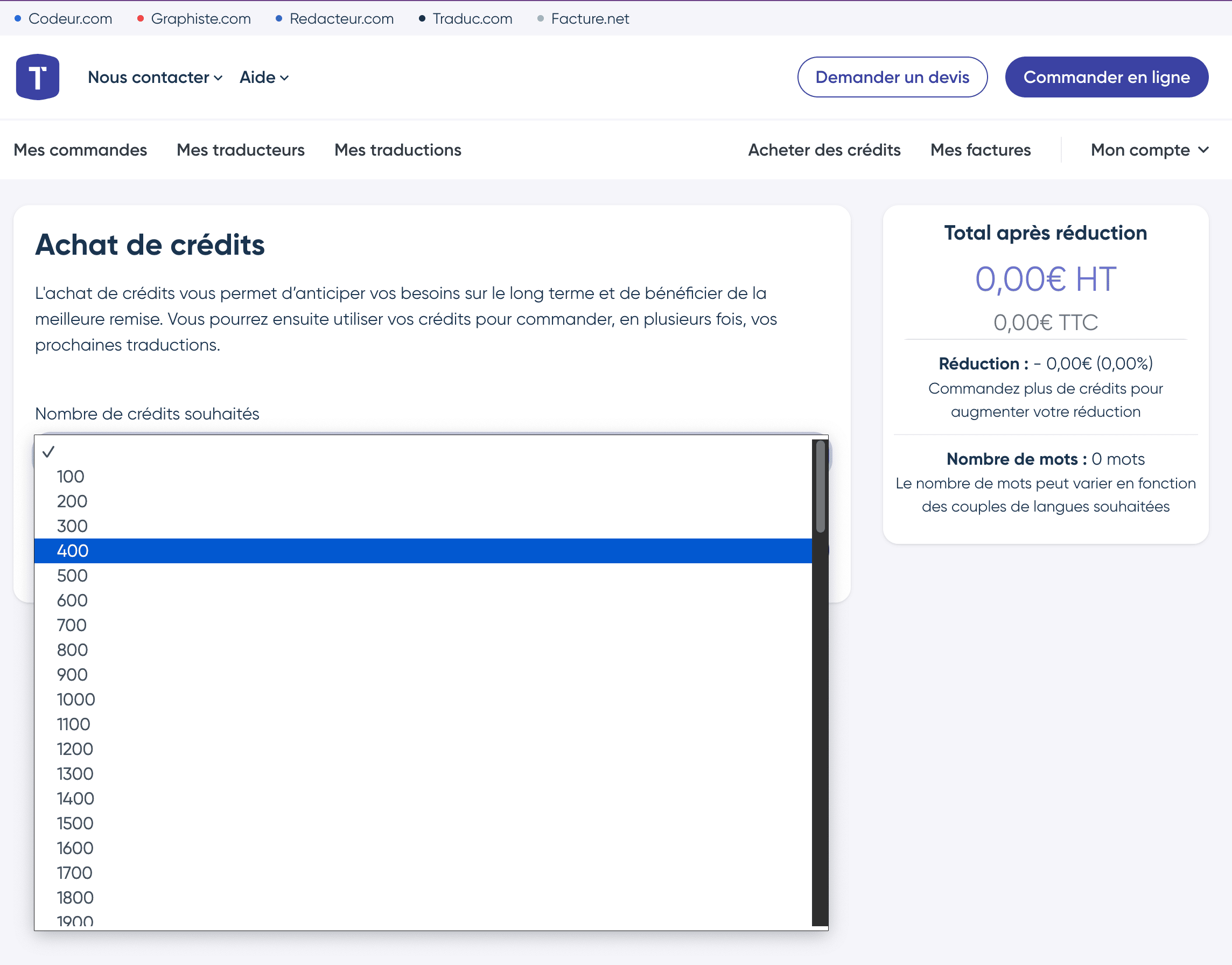Viewport: 1232px width, 965px height.
Task: Select 100 credits option
Action: (x=423, y=476)
